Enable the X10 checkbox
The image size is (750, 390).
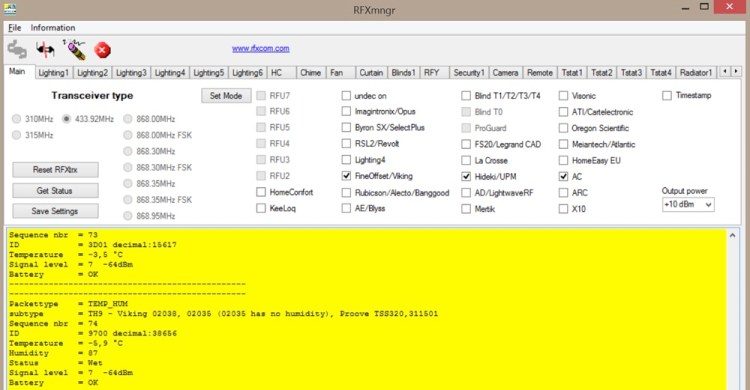563,209
